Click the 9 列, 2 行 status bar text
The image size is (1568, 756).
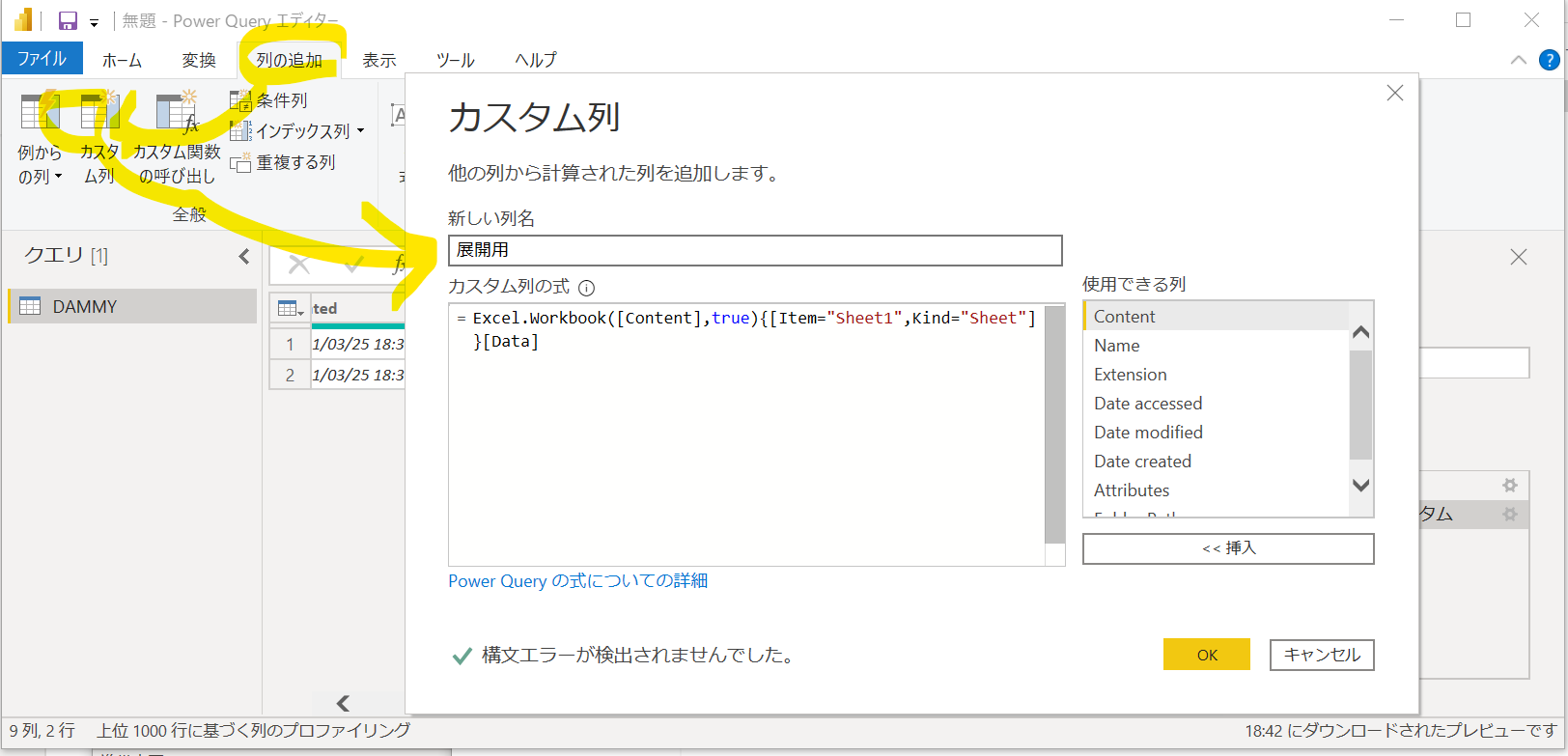point(42,731)
